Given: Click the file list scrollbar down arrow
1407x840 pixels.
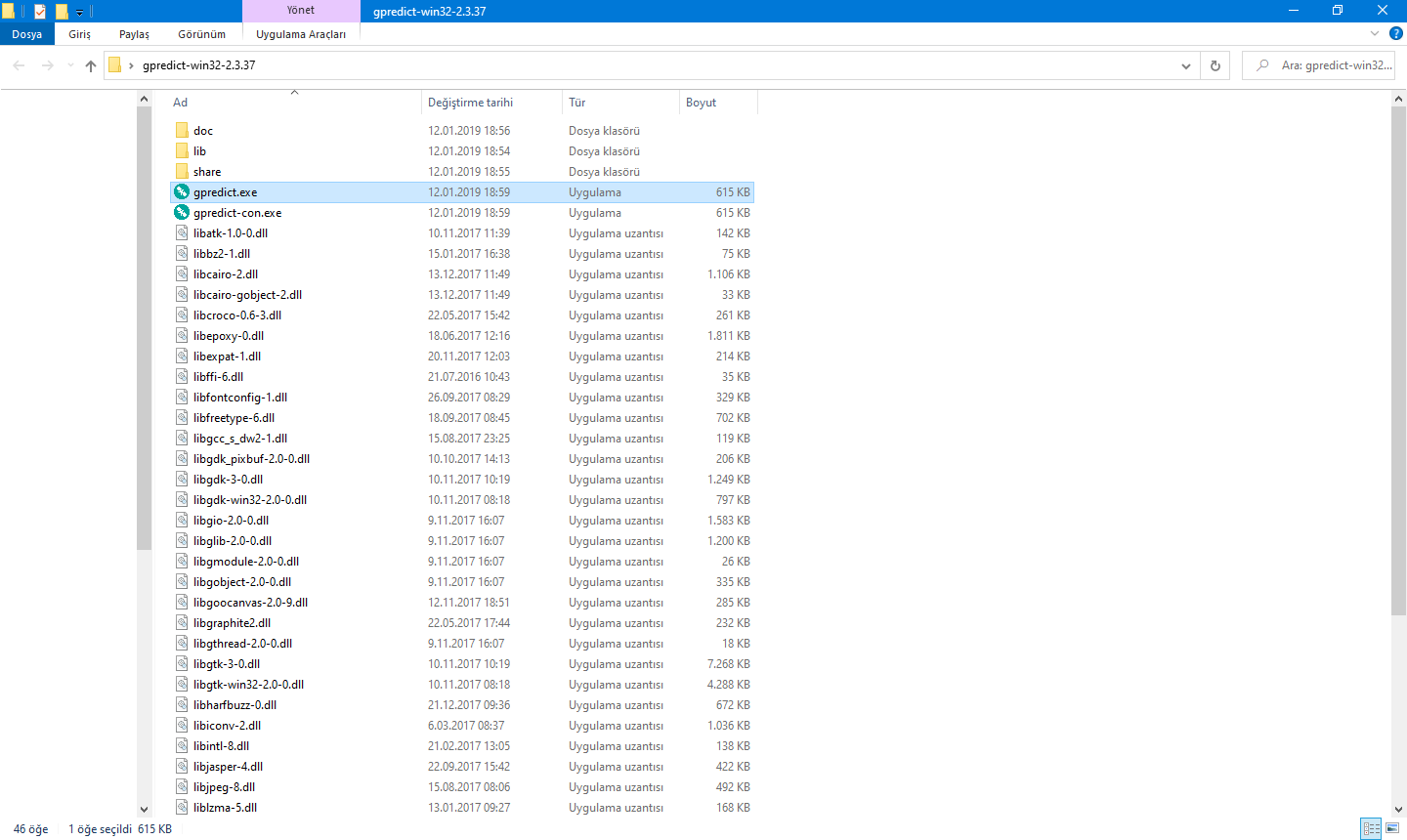Looking at the screenshot, I should [1398, 809].
